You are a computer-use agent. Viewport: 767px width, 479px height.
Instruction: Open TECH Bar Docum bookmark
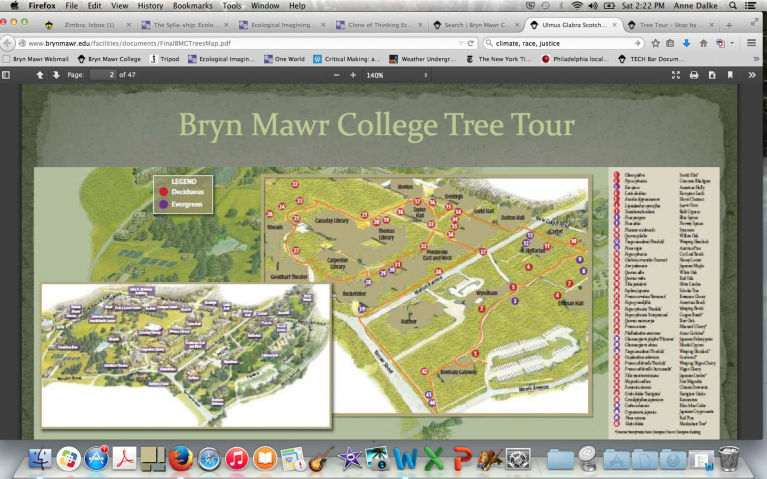651,59
